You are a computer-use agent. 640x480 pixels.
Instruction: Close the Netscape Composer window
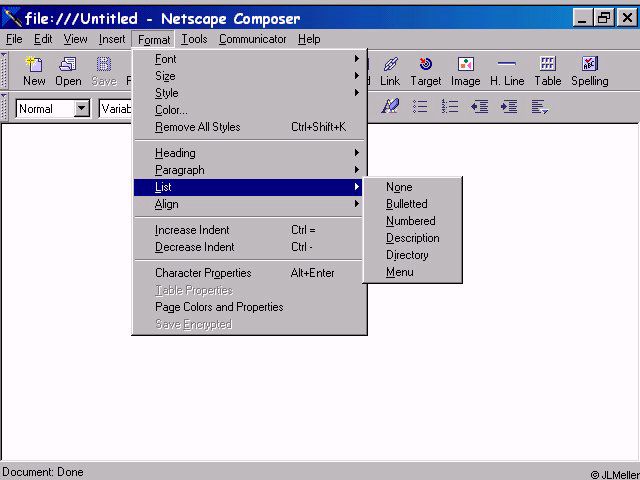coord(627,18)
